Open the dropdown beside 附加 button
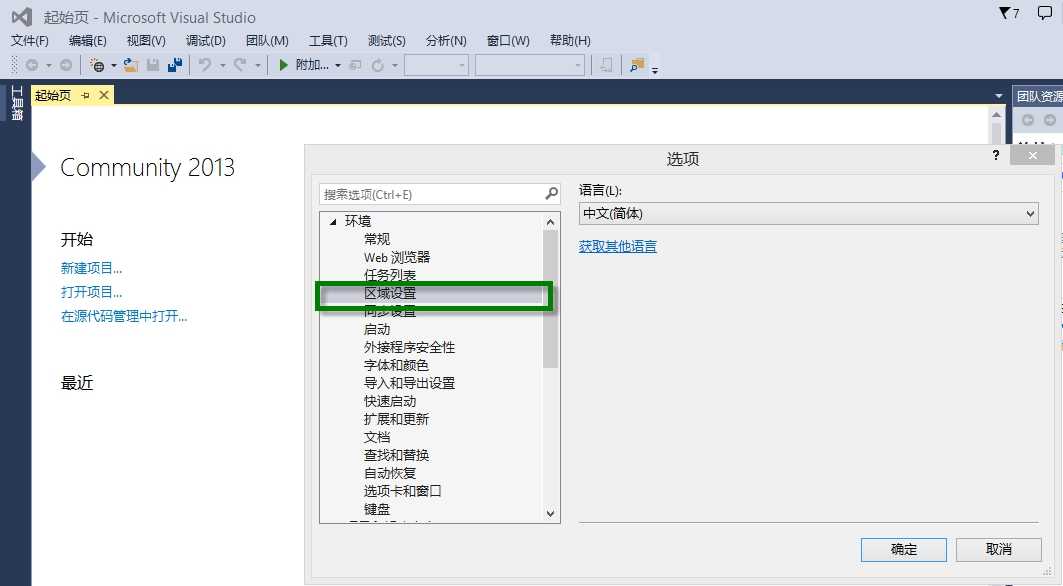This screenshot has height=586, width=1063. (x=338, y=66)
